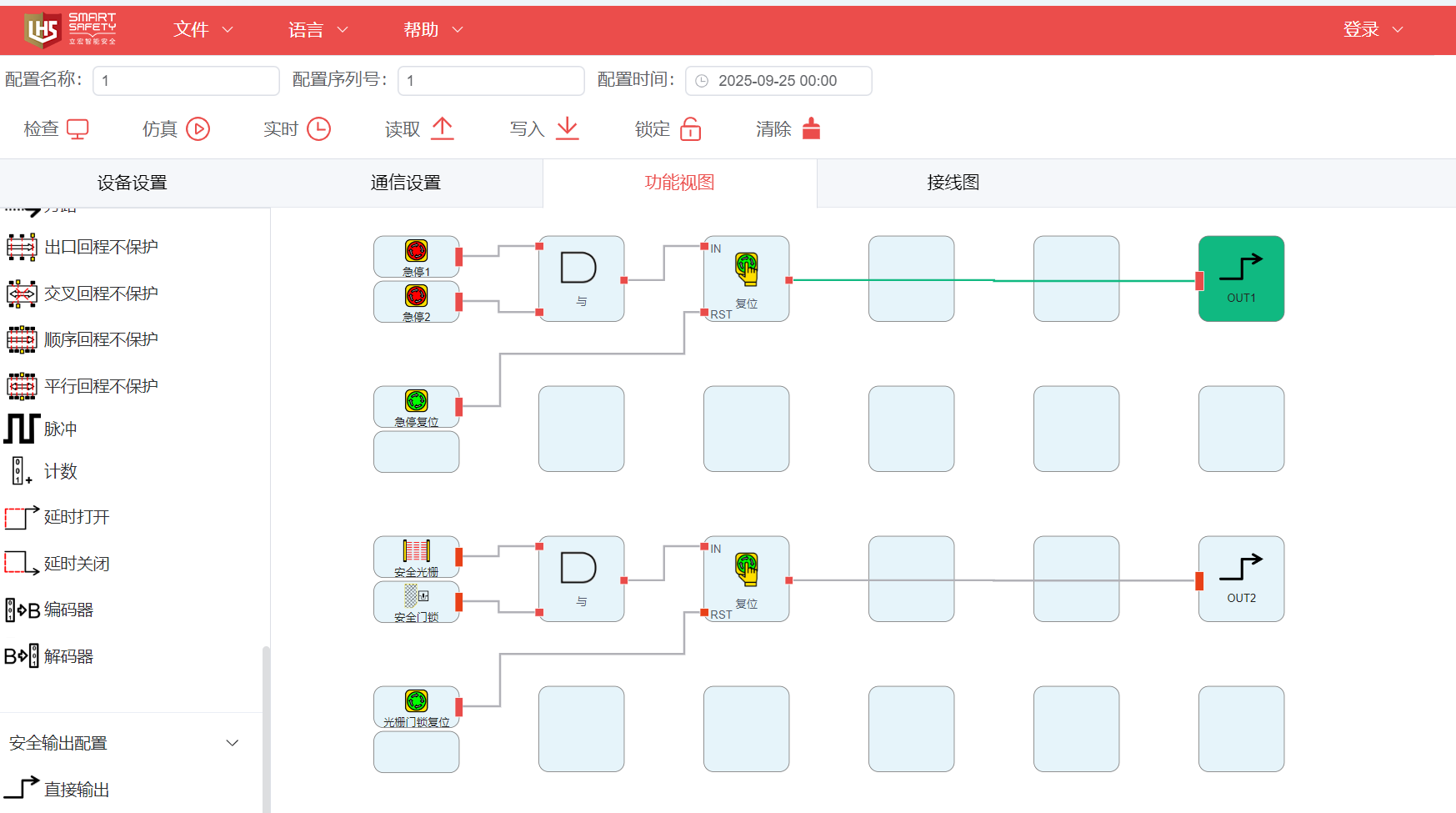Click the 写入 download arrow icon

[567, 129]
